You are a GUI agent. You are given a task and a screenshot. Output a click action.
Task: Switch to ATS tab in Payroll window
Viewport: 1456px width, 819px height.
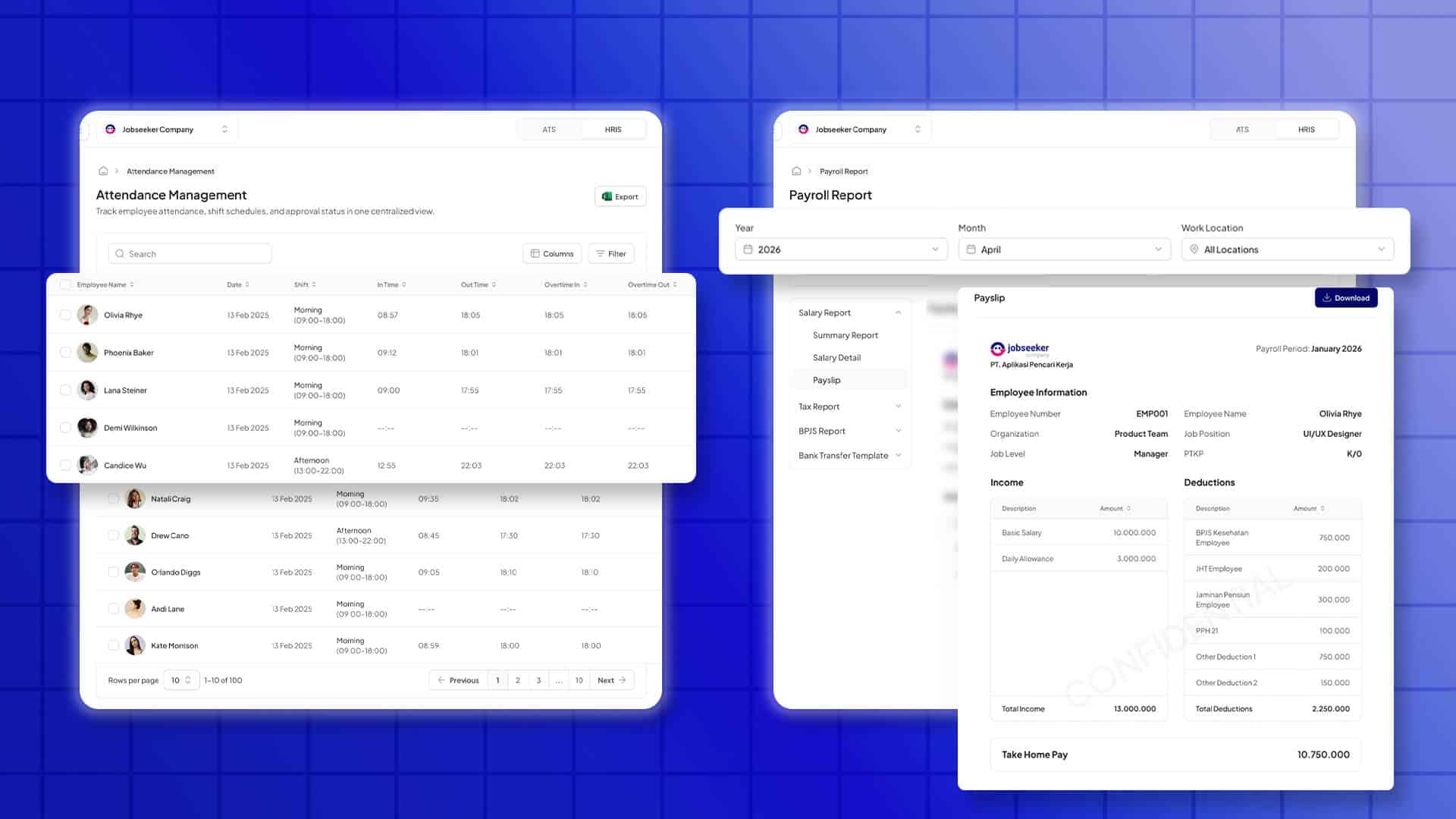point(1242,130)
